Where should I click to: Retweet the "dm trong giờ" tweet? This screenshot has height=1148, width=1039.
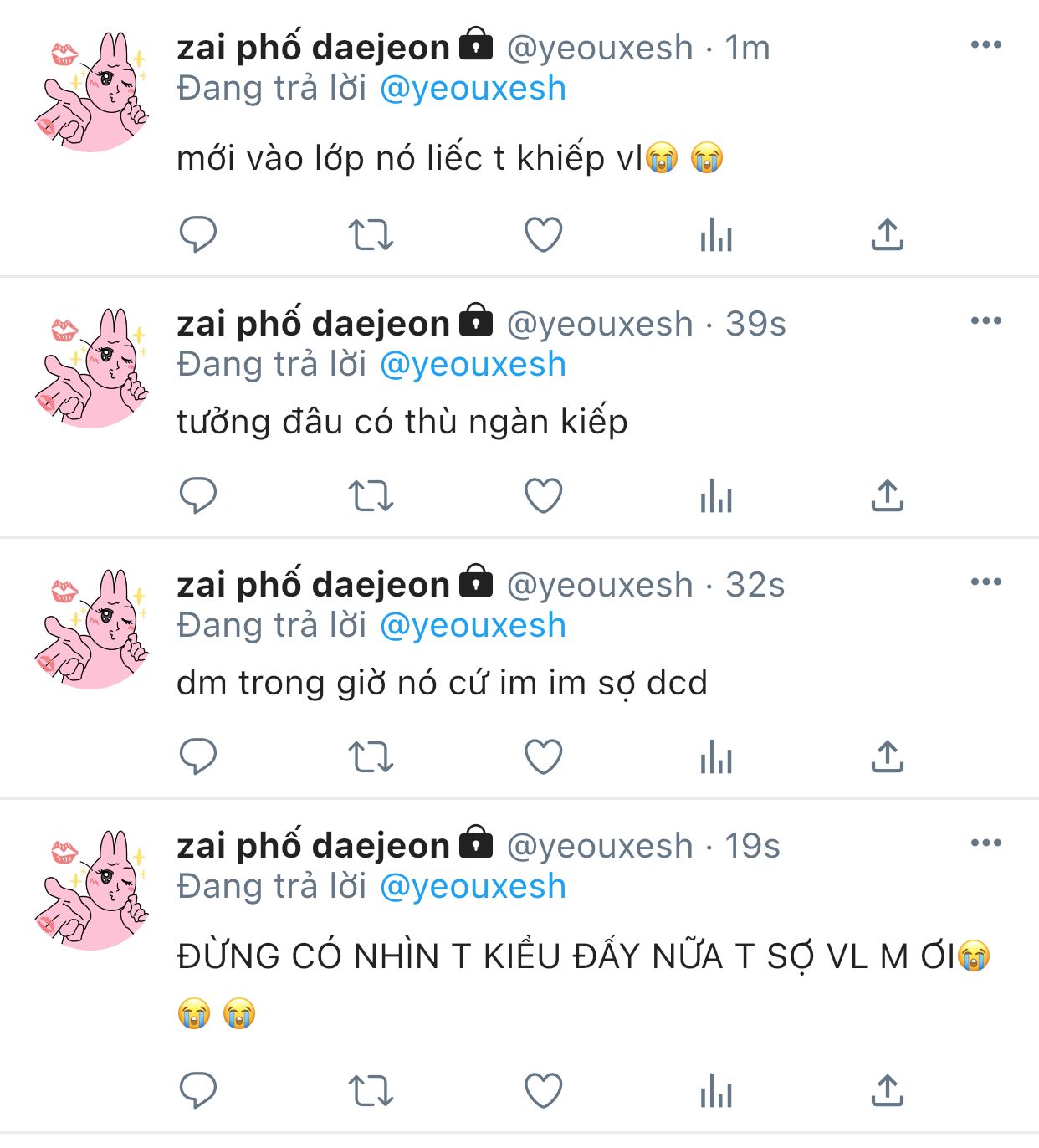(371, 756)
